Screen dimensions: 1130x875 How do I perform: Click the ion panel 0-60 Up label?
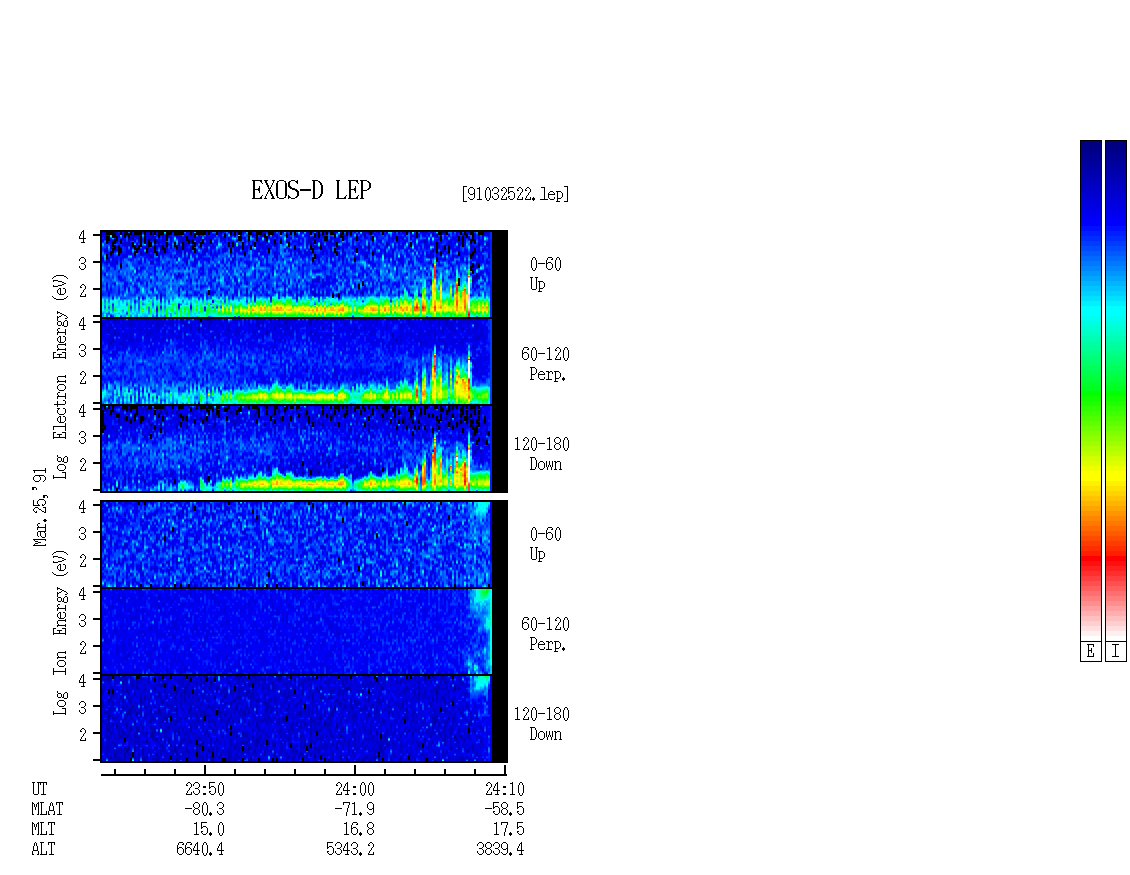coord(546,544)
